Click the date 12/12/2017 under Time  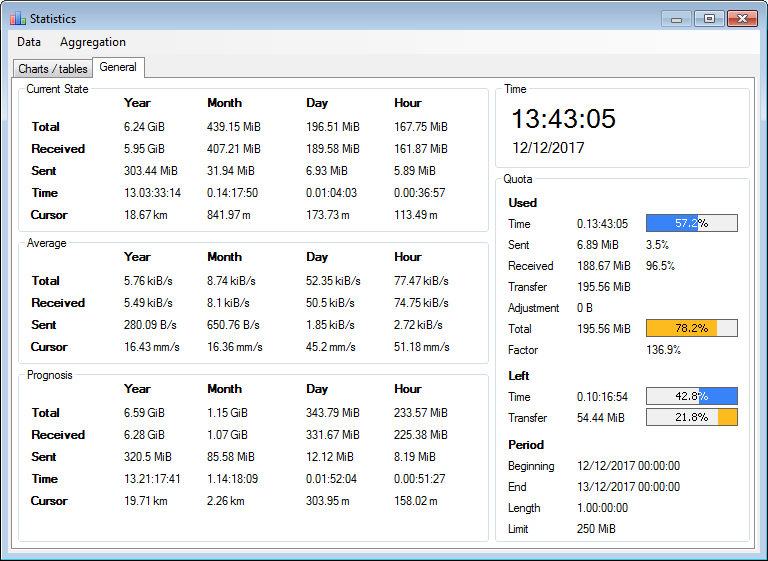point(548,148)
